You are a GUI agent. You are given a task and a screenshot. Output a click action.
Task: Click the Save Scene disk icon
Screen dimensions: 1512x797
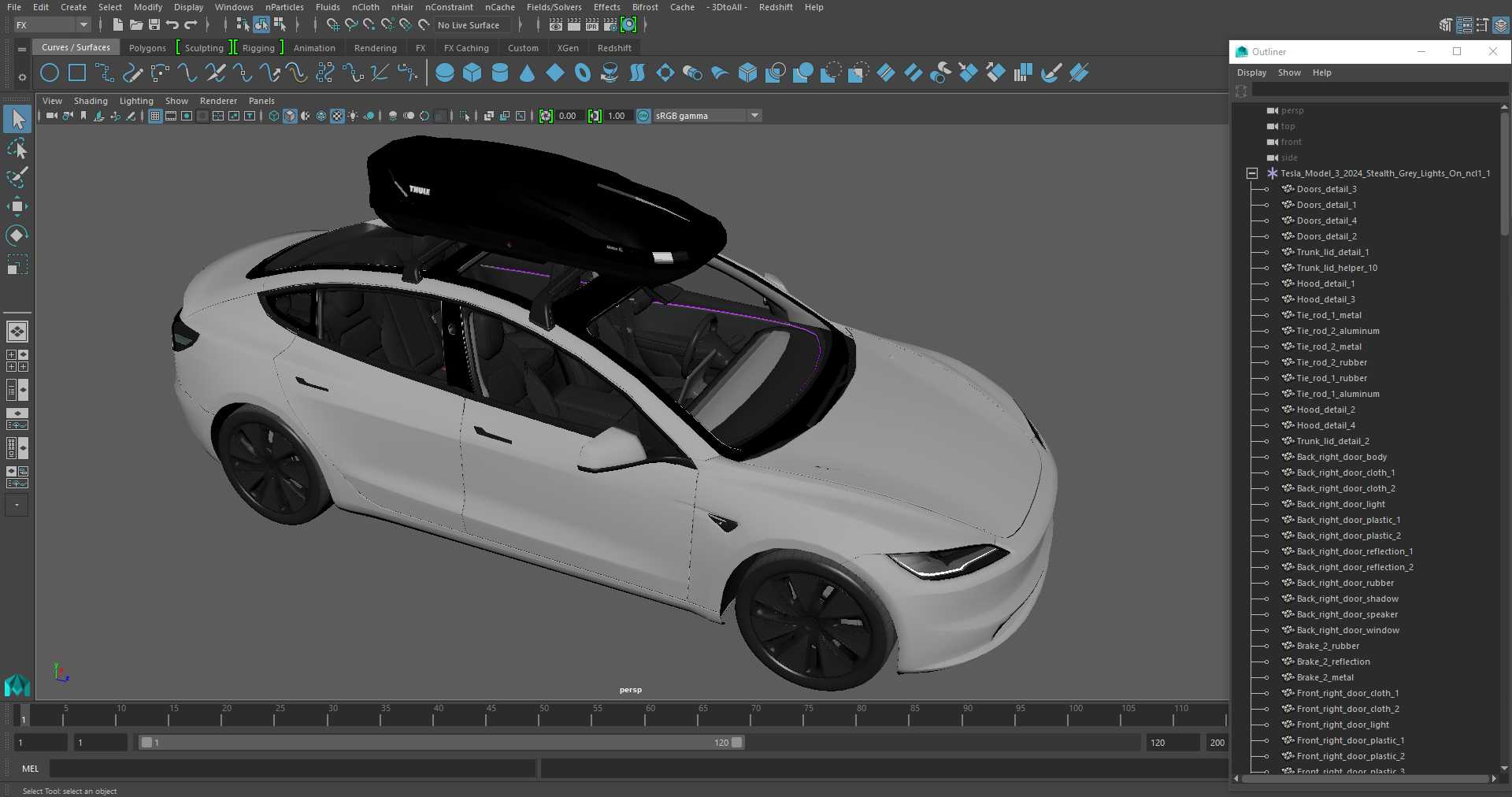[154, 25]
